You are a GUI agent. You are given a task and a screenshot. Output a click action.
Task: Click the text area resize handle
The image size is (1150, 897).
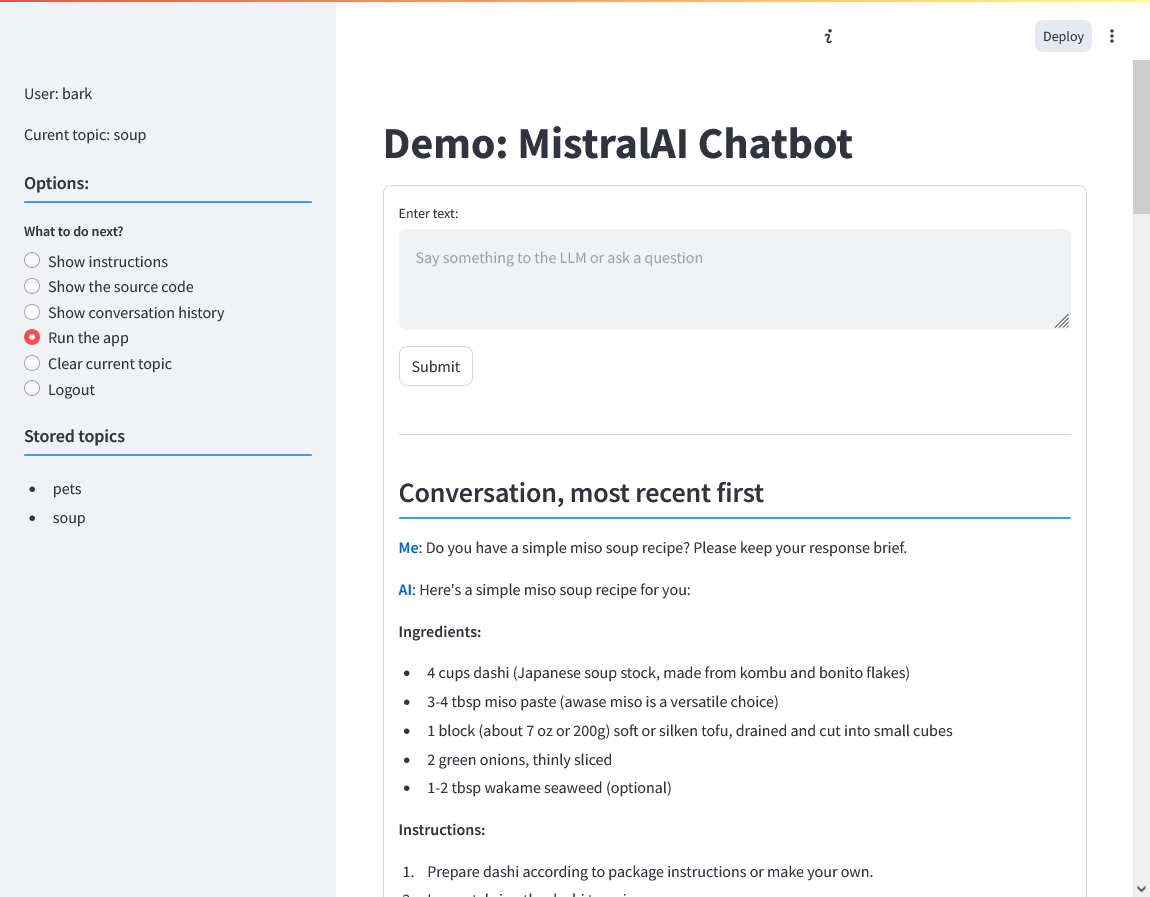[x=1061, y=321]
